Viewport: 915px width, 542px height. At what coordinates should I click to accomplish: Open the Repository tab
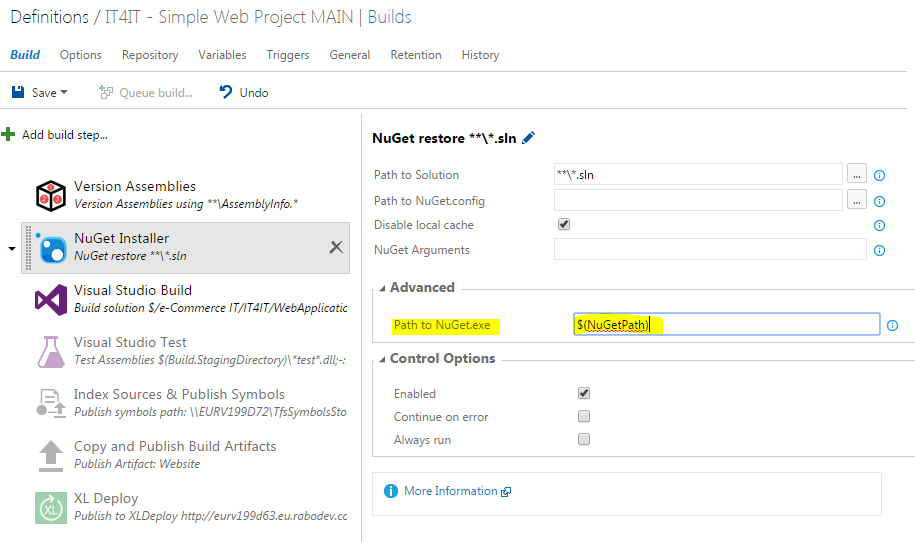click(150, 55)
